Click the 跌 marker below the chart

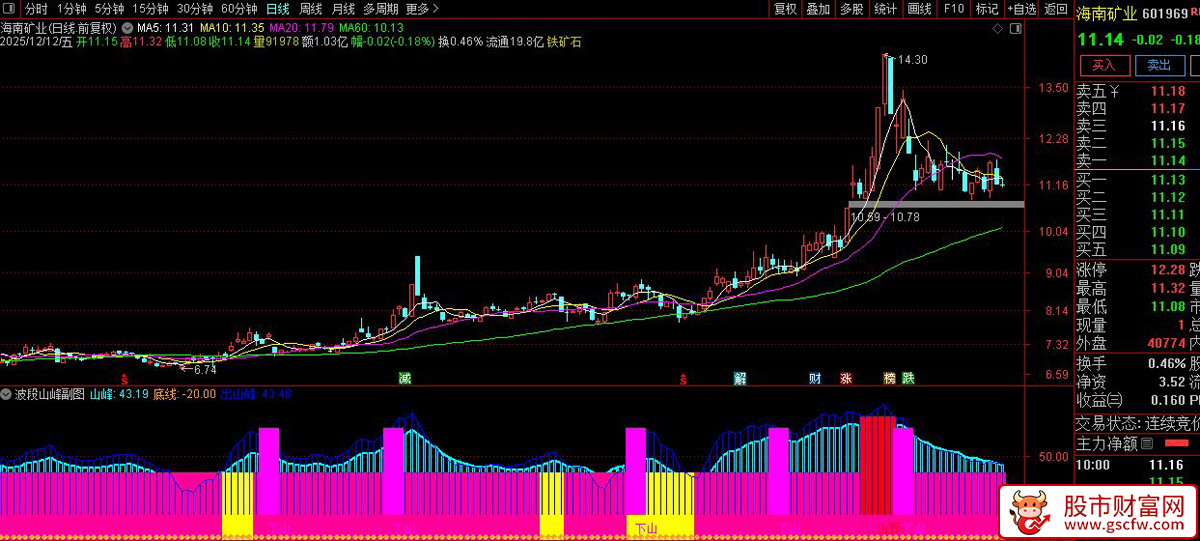tap(908, 379)
